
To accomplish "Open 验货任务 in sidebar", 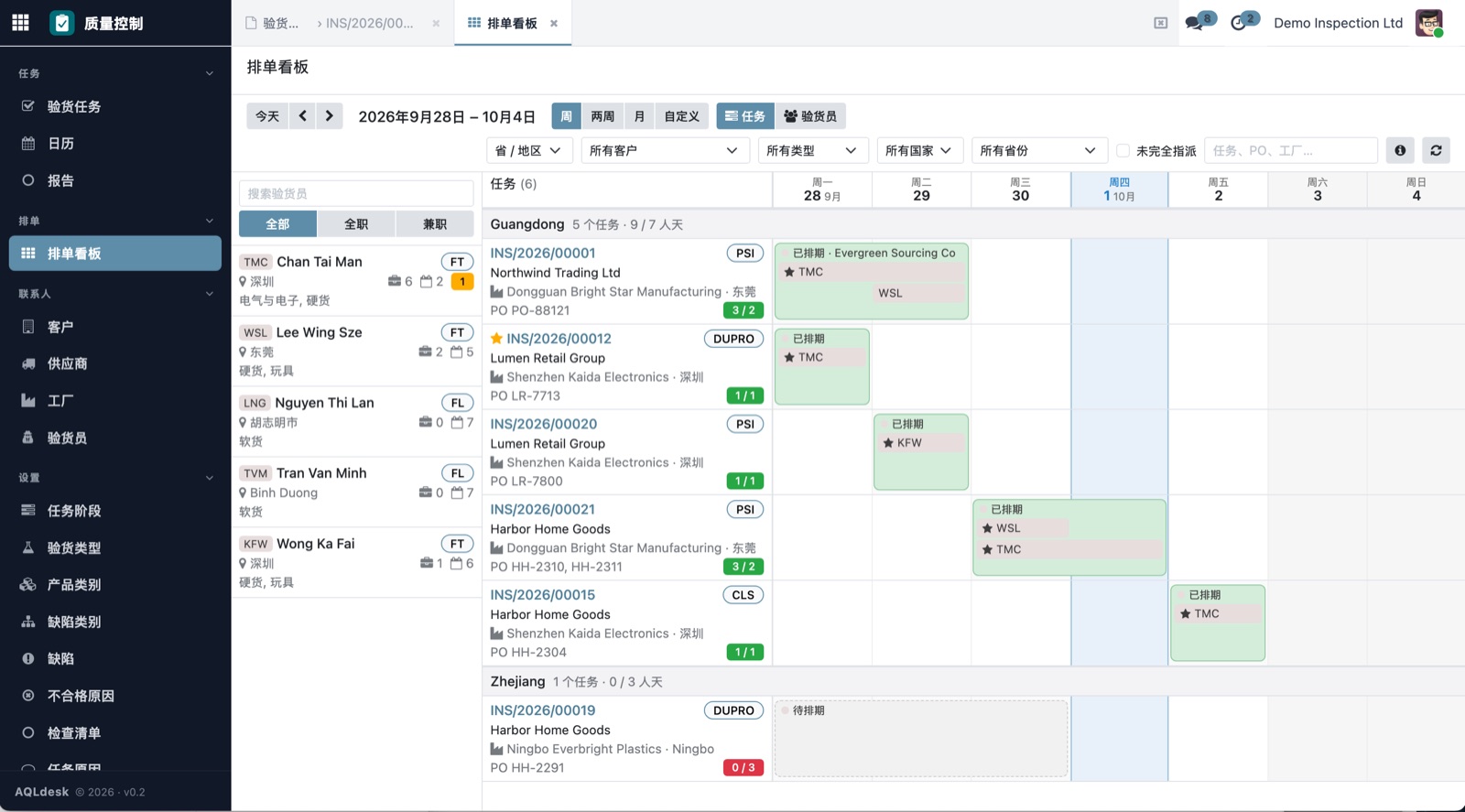I will (115, 106).
